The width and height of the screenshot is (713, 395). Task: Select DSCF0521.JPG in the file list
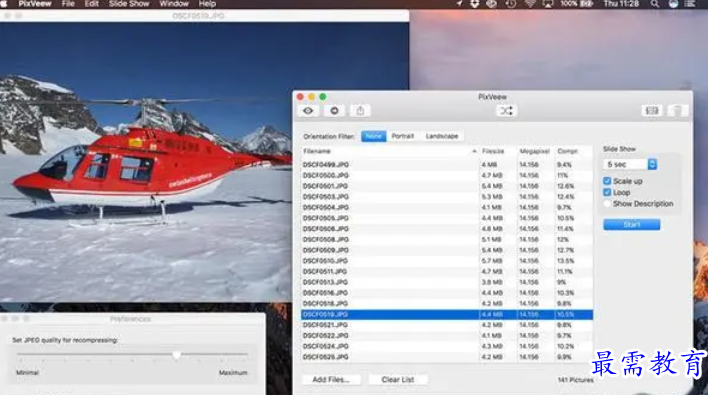pos(447,325)
